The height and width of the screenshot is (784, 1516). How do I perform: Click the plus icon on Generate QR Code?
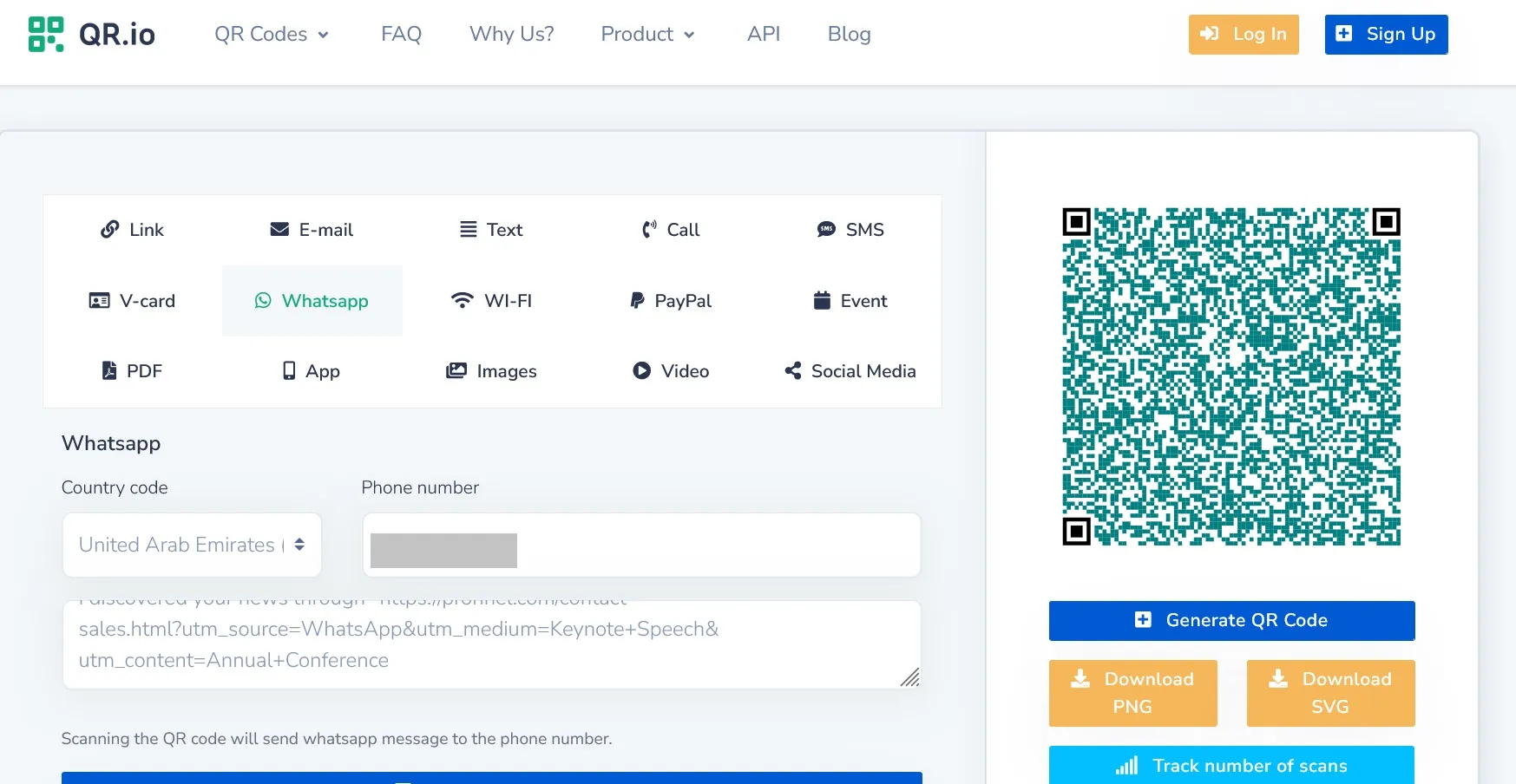[x=1144, y=620]
